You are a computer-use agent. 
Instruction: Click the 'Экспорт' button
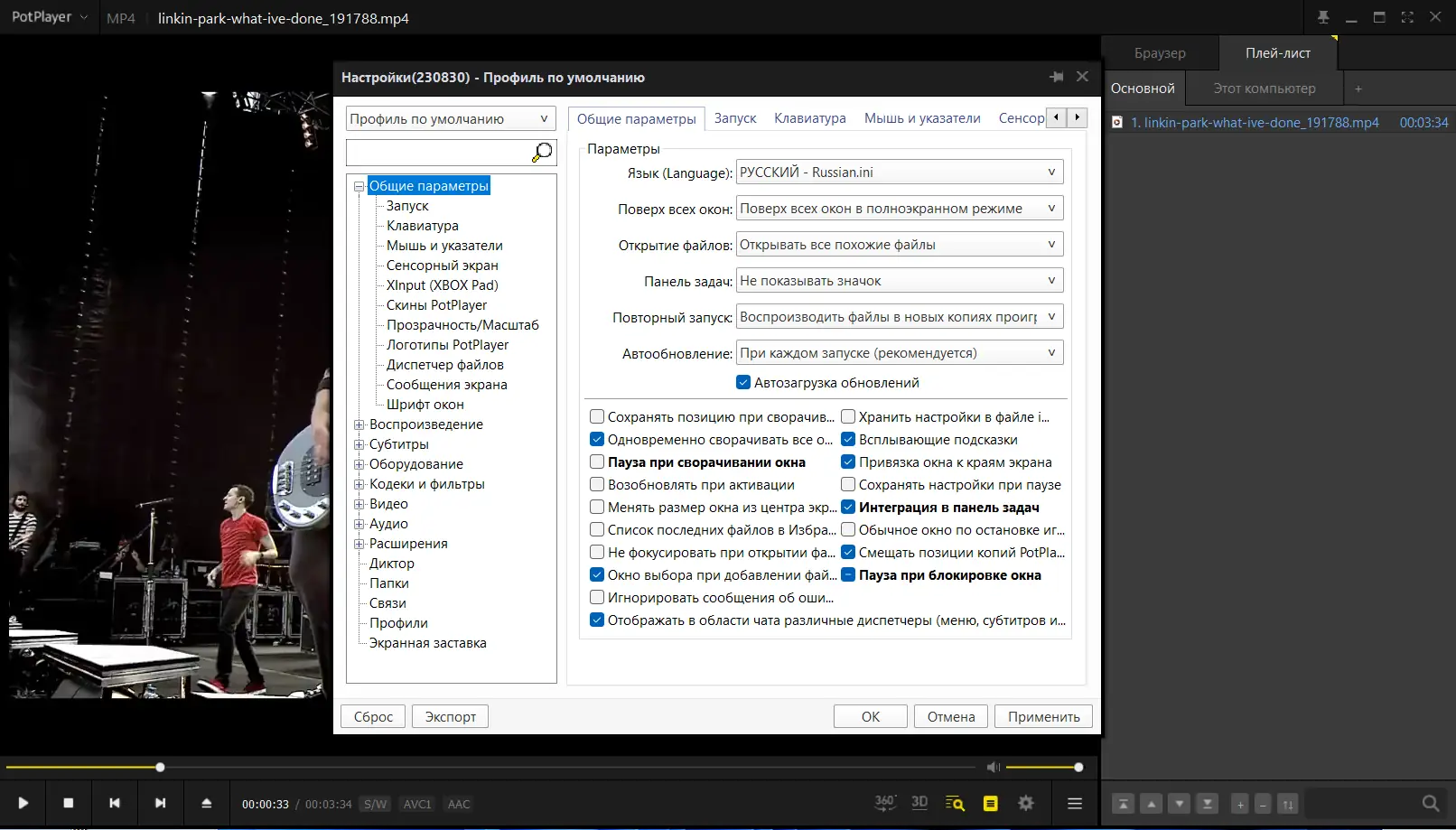[450, 716]
